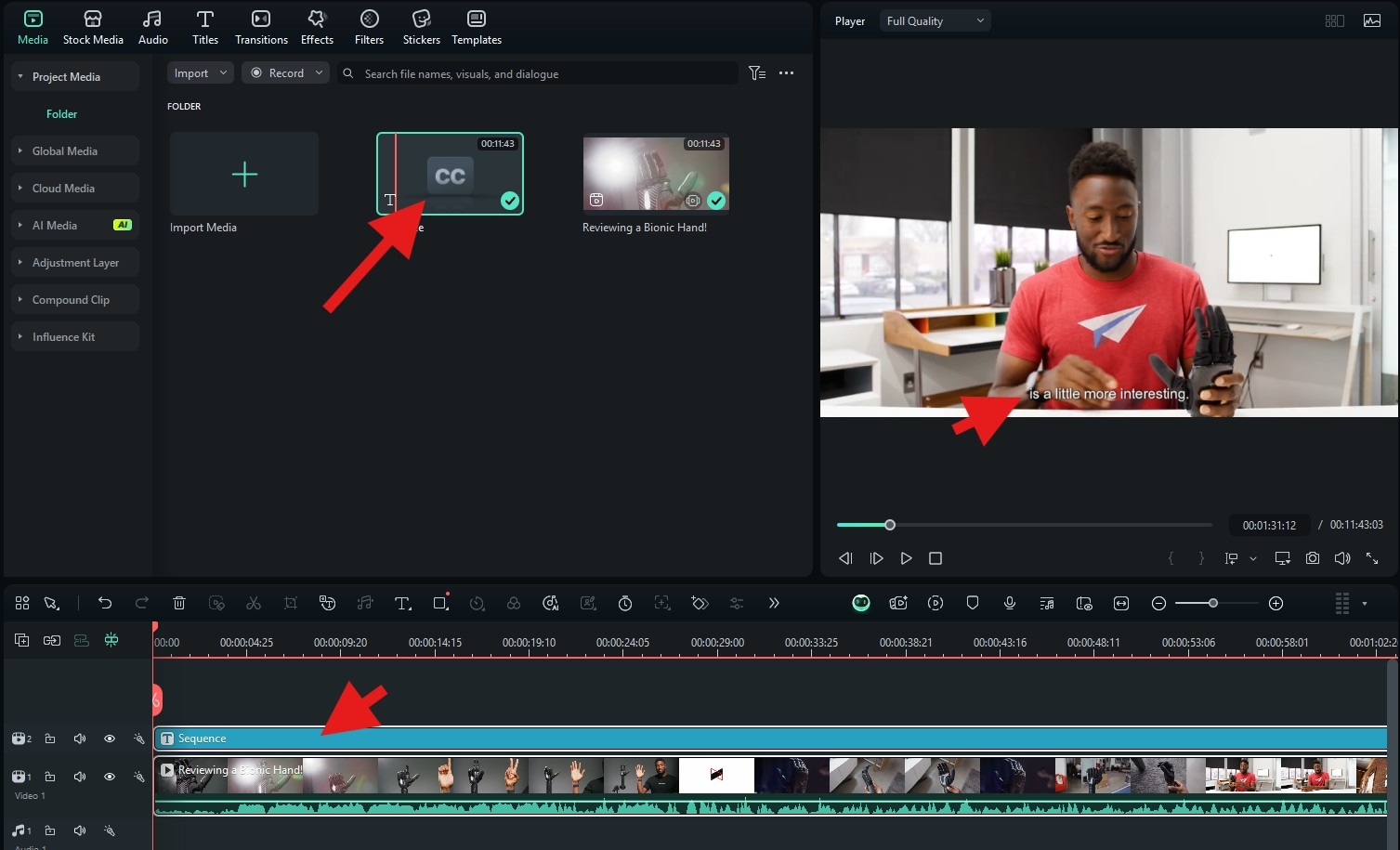The height and width of the screenshot is (850, 1400).
Task: Go to the Transitions tab
Action: 261,27
